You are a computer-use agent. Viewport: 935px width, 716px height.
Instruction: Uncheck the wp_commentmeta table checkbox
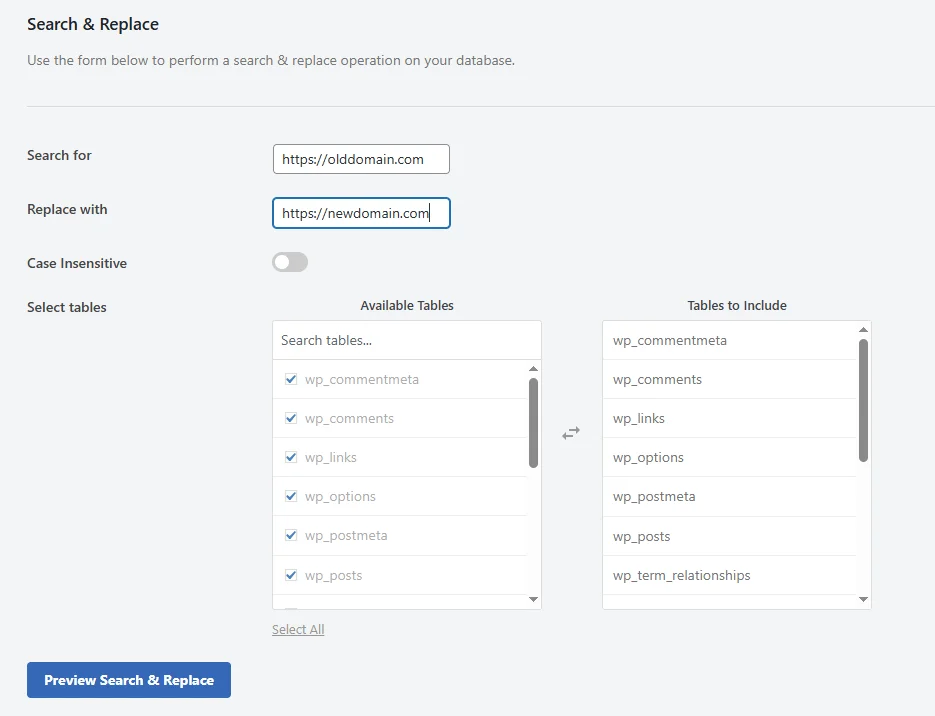(x=290, y=379)
